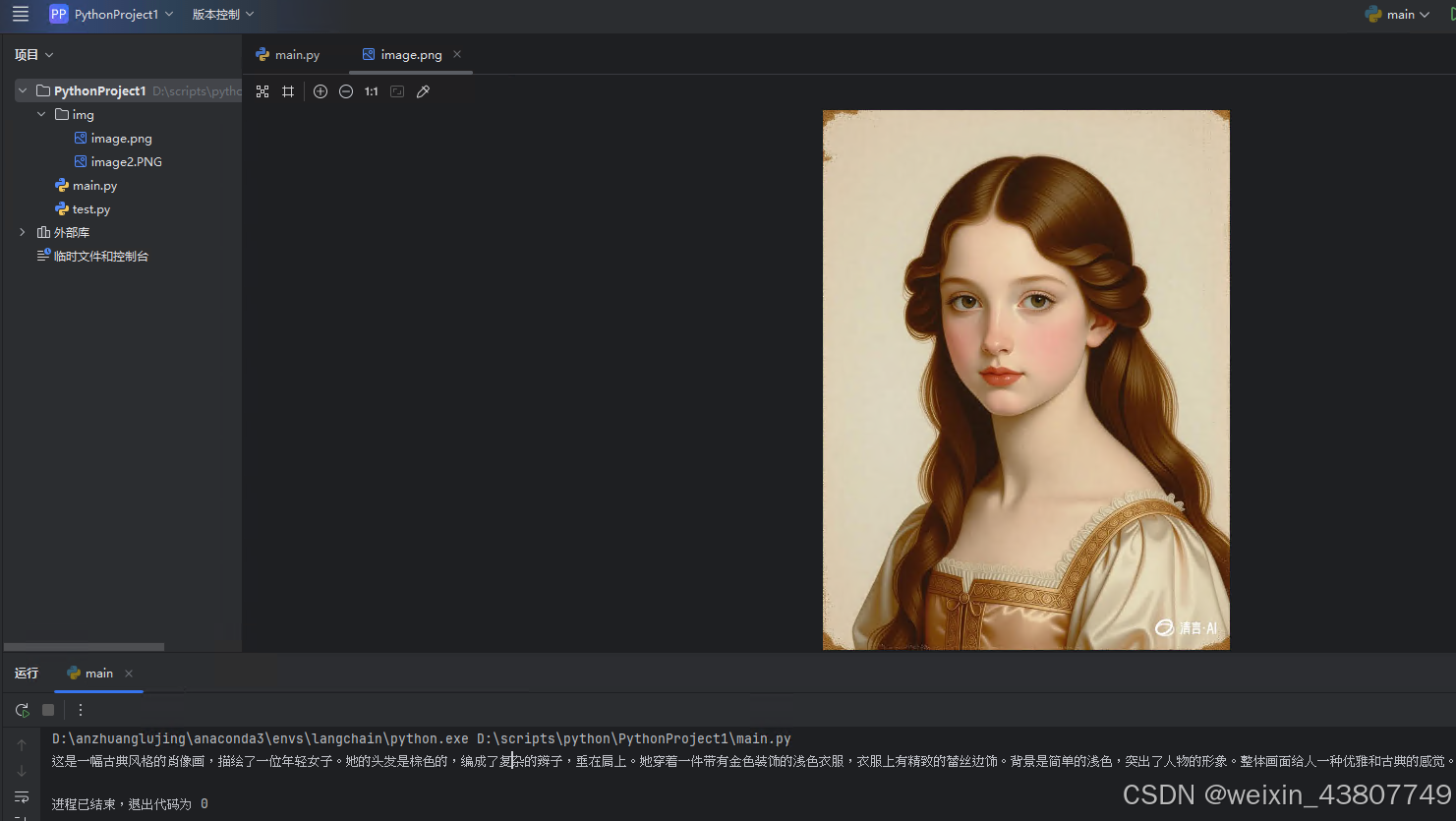Click the stop process button

point(48,710)
